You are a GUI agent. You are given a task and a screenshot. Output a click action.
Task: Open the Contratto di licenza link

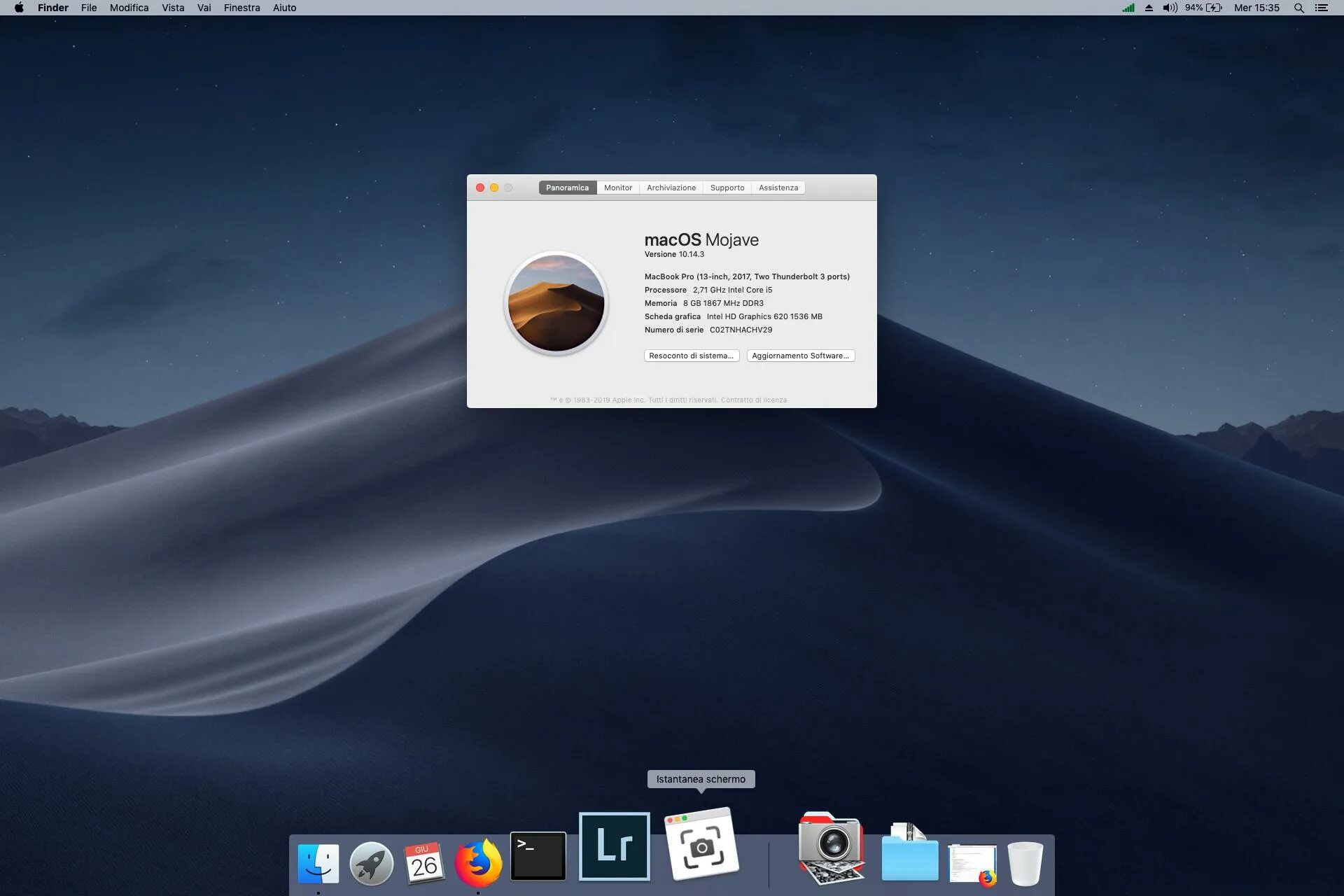coord(754,400)
